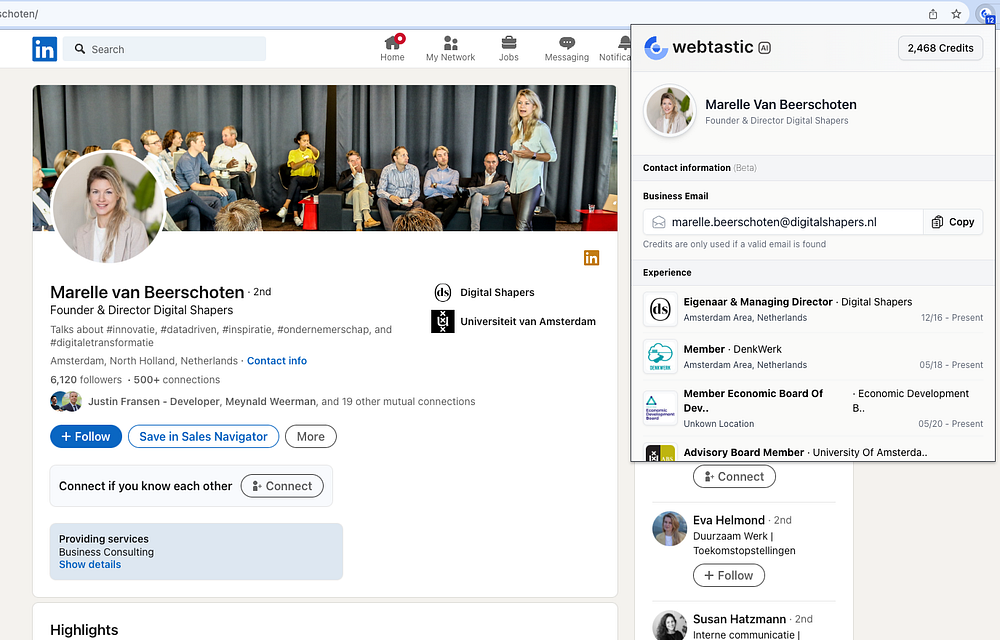This screenshot has width=1000, height=640.
Task: Follow Marelle van Beerschoten
Action: click(86, 437)
